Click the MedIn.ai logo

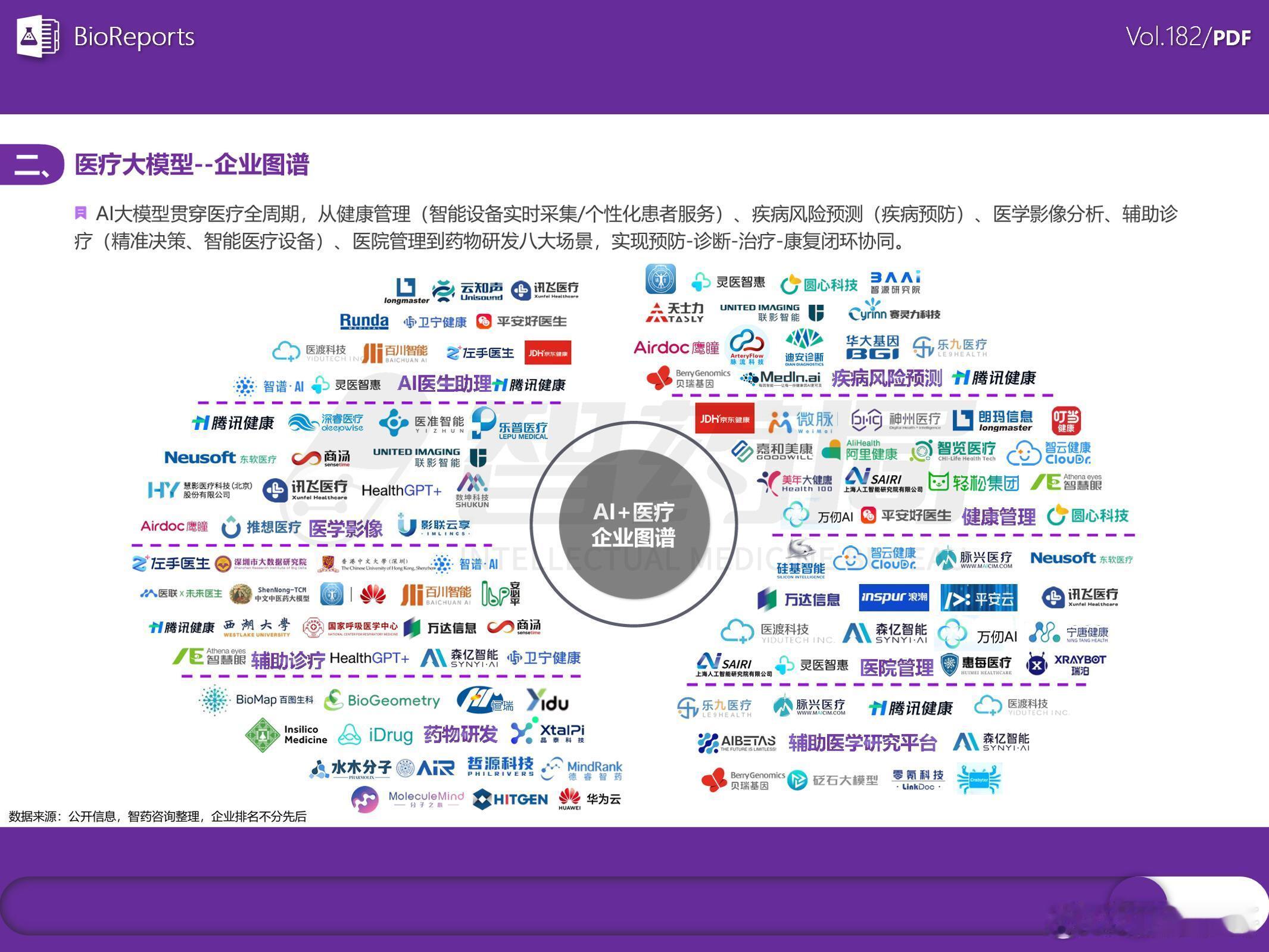[780, 379]
